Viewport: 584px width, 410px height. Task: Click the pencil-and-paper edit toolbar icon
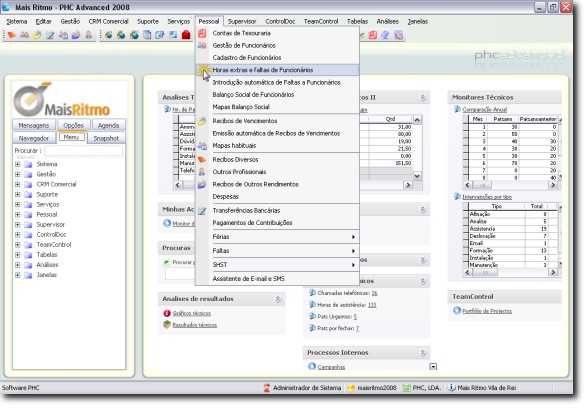[x=50, y=35]
